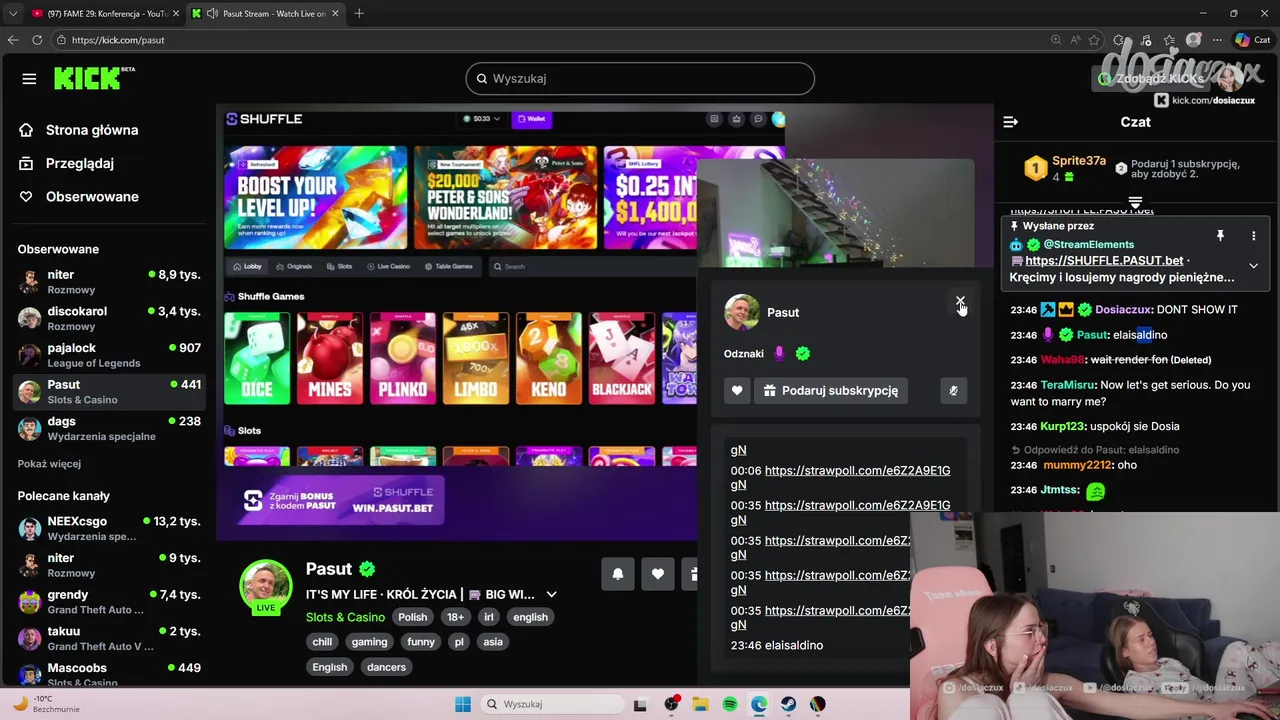
Task: Click the microphone badge under Odznaki
Action: pyautogui.click(x=779, y=353)
